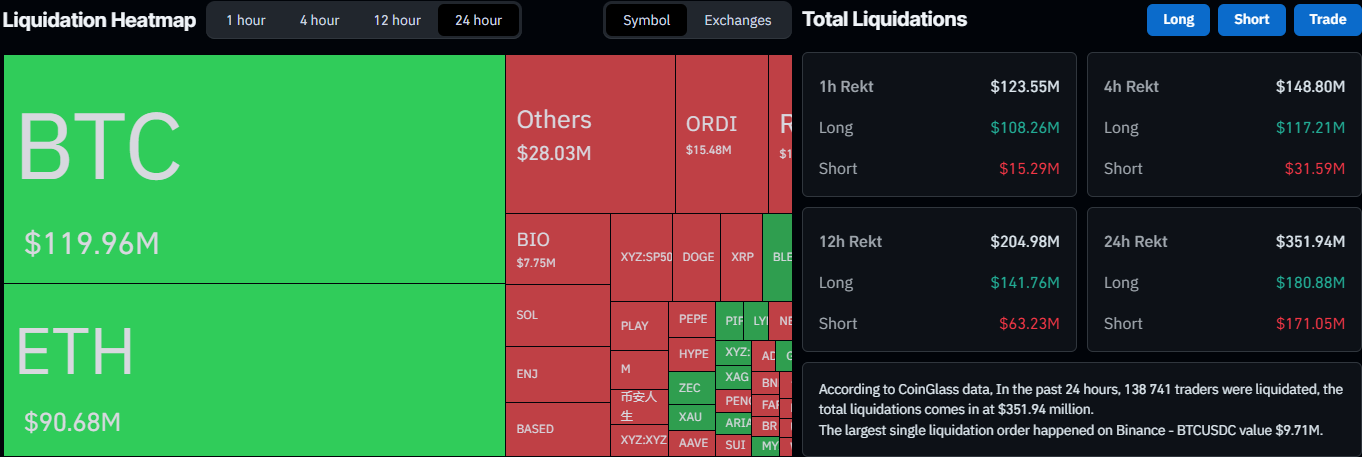Select the 1 hour timeframe
The width and height of the screenshot is (1362, 457).
(x=245, y=20)
